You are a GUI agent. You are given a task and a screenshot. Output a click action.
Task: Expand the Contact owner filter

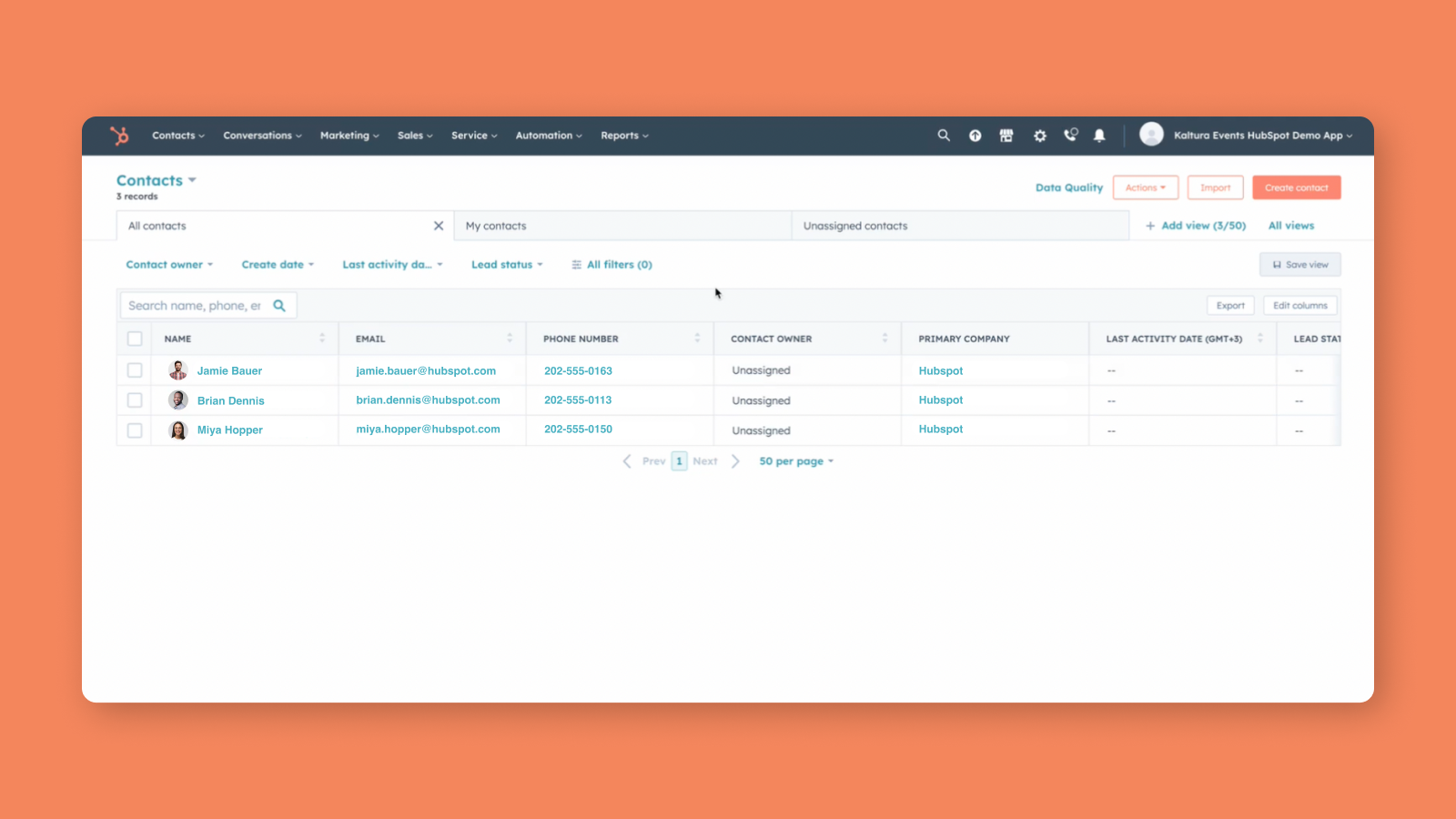click(x=169, y=265)
